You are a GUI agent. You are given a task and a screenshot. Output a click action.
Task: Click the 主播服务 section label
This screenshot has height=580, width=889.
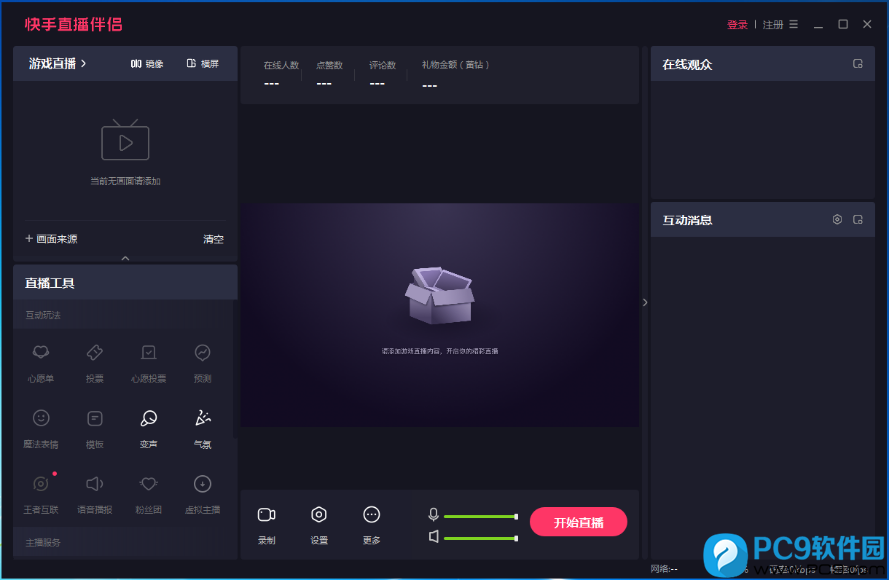point(43,543)
